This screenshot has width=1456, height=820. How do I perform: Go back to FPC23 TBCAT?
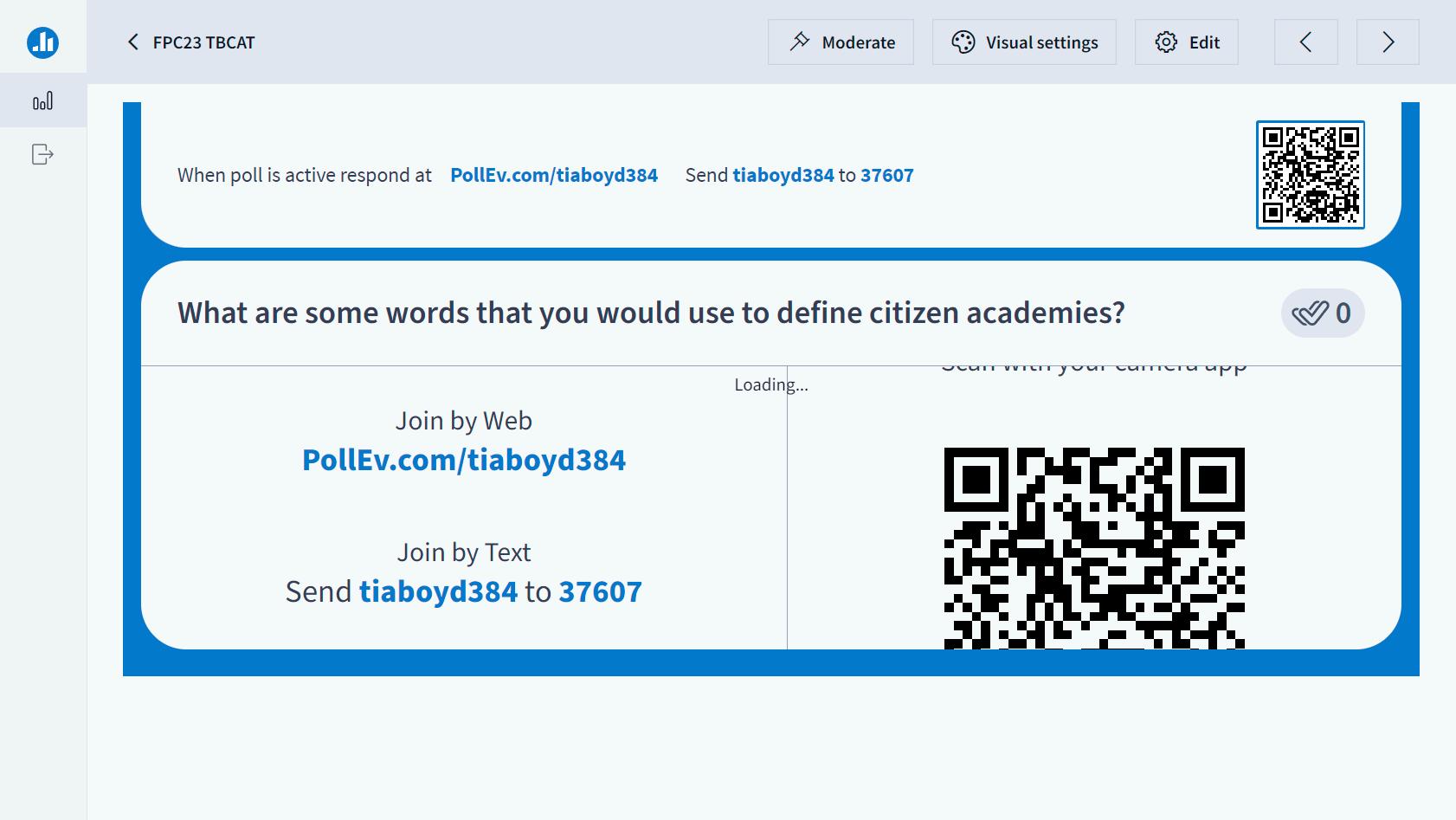click(x=191, y=42)
